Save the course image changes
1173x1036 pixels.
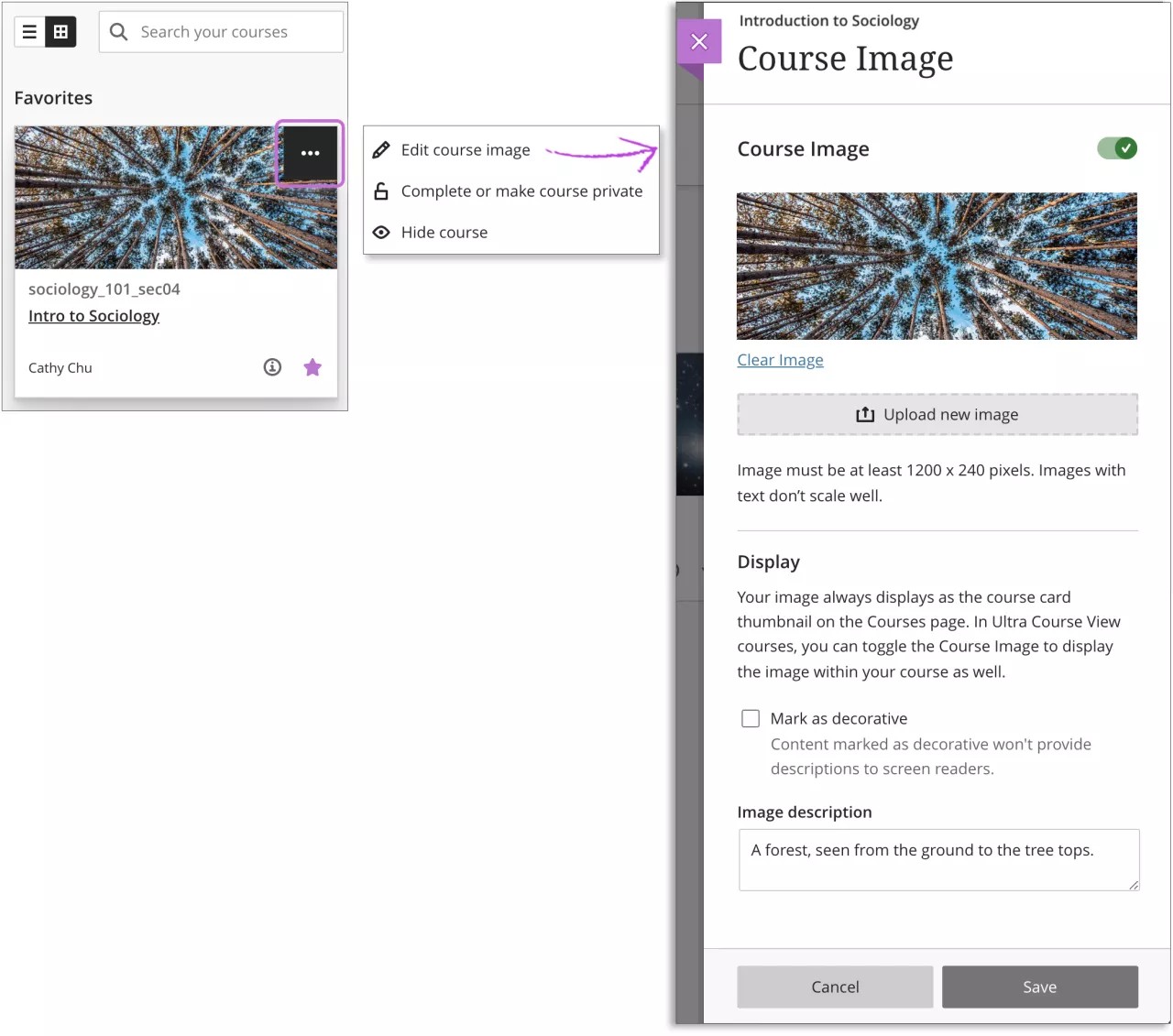pyautogui.click(x=1039, y=987)
